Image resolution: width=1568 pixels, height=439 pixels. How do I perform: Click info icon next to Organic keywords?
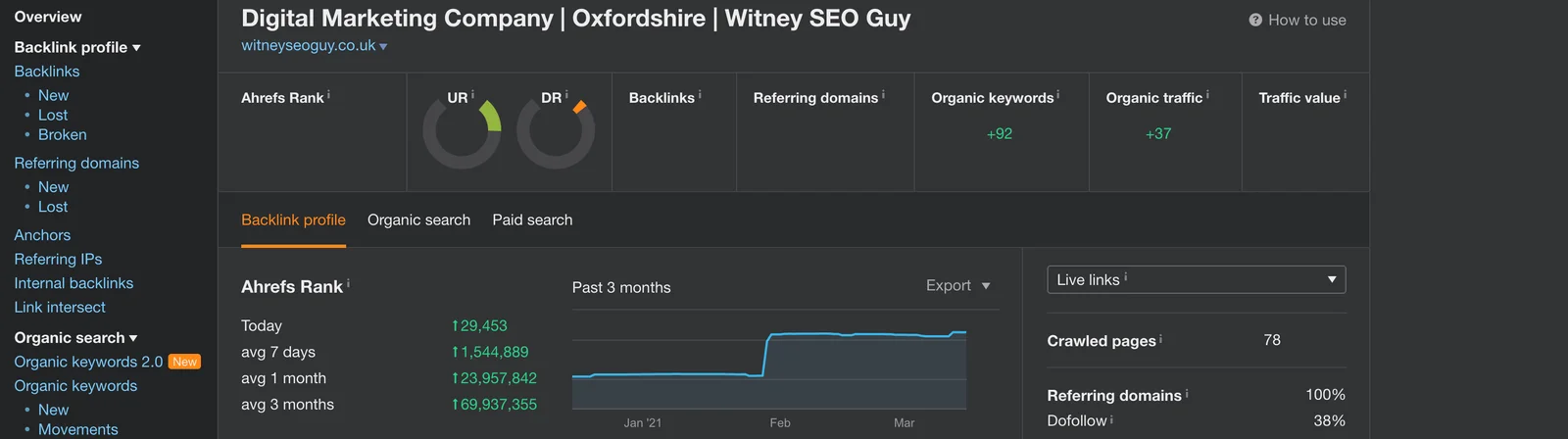point(1058,95)
